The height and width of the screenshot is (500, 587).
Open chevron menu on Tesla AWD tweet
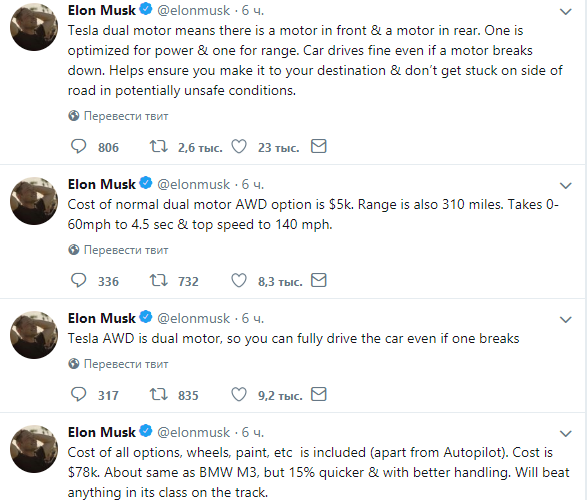pos(565,320)
